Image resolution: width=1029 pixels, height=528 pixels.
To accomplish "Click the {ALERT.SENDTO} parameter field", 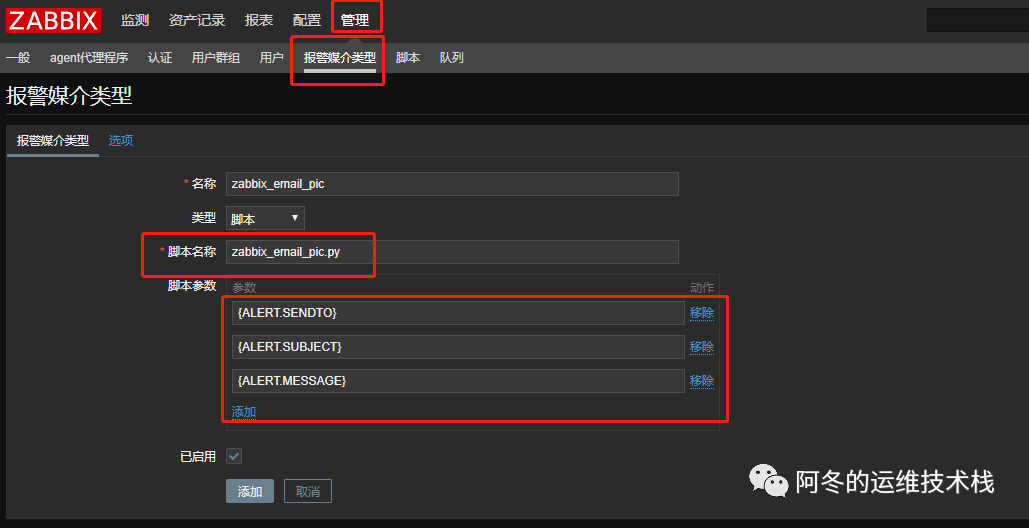I will click(x=458, y=313).
